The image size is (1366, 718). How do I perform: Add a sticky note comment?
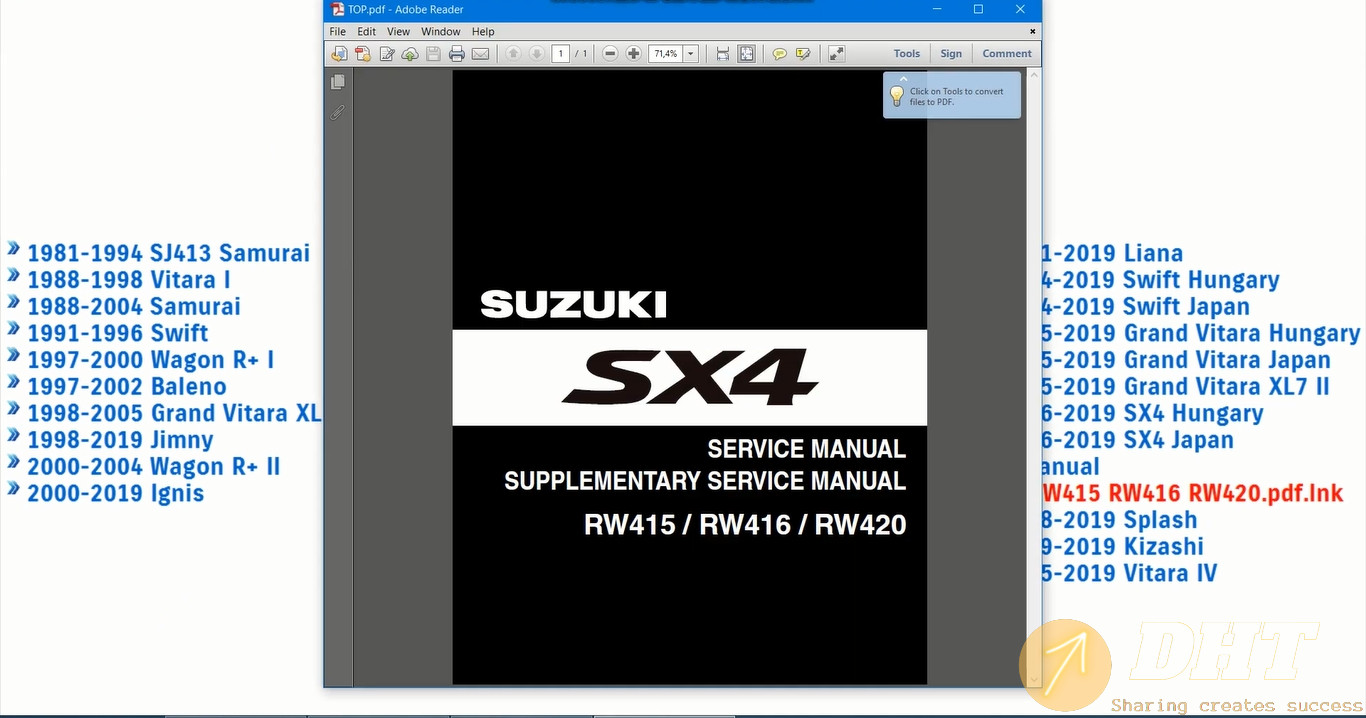779,54
